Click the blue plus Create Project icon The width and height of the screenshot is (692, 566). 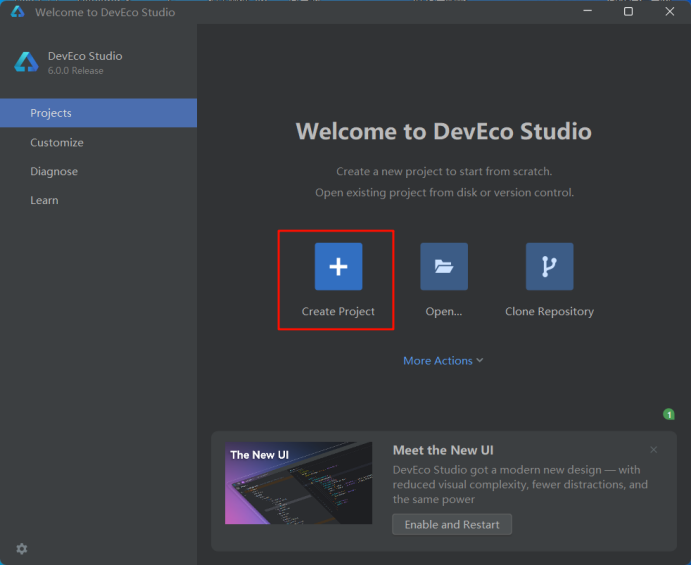[338, 266]
